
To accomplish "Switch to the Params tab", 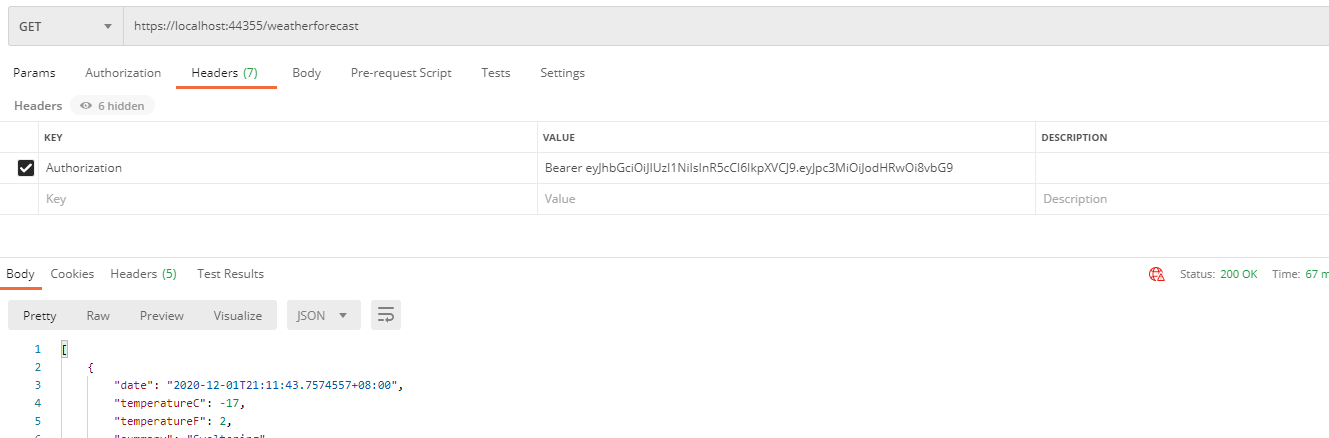I will point(34,73).
